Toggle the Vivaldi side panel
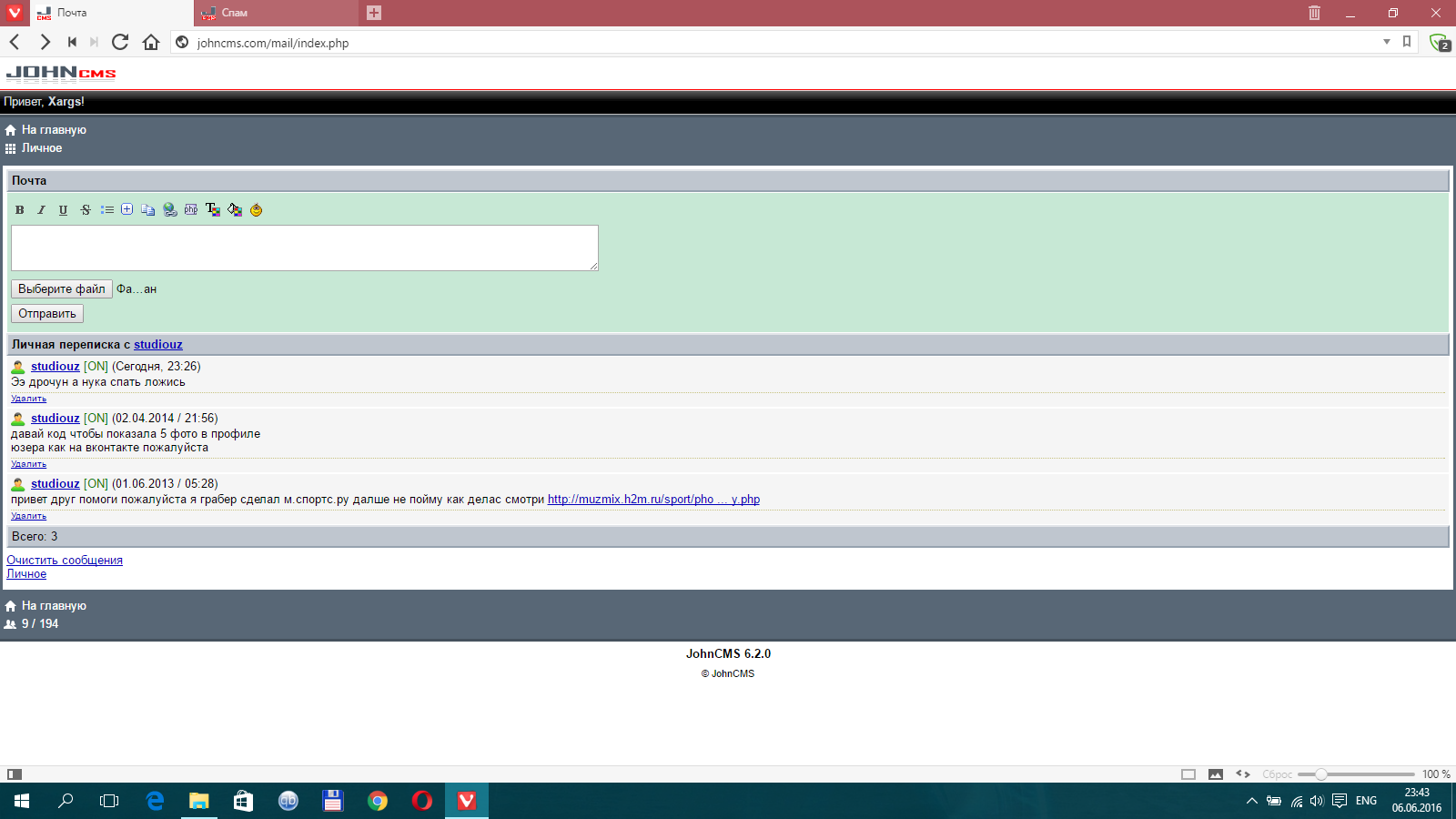The height and width of the screenshot is (819, 1456). [x=15, y=774]
